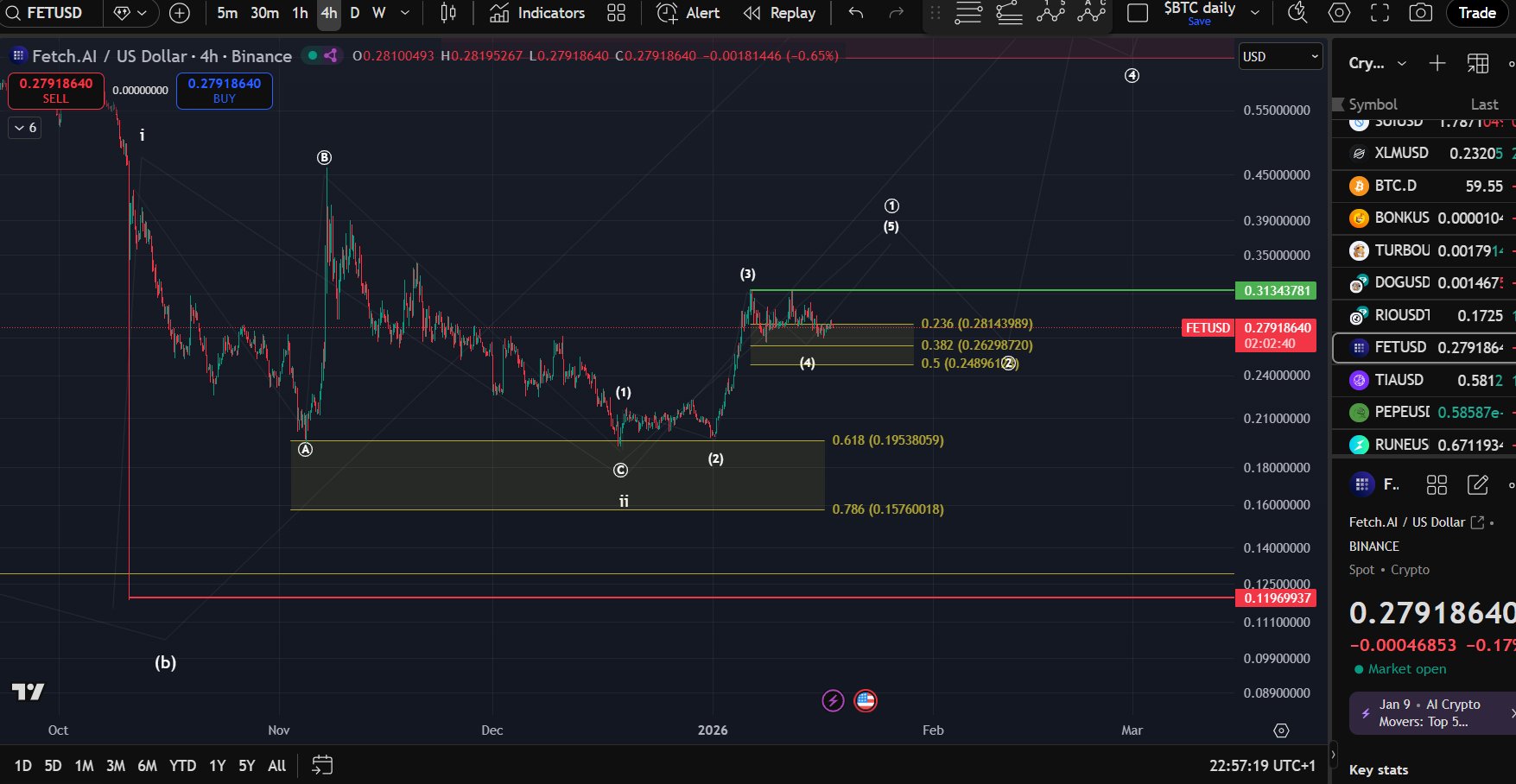Image resolution: width=1516 pixels, height=784 pixels.
Task: Undo the last chart action
Action: [x=855, y=13]
